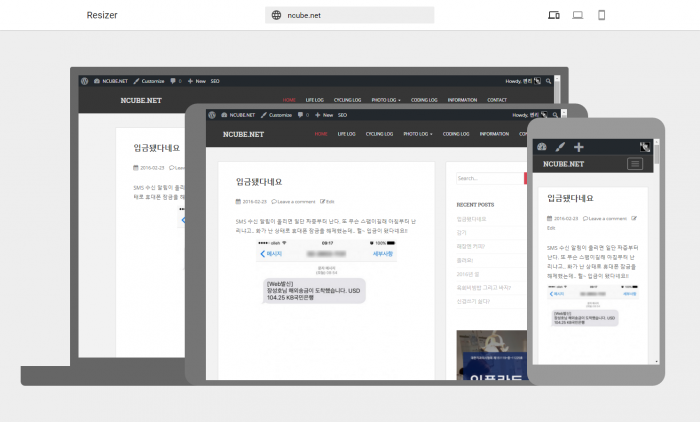
Task: Click SMS screenshot image in tablet post
Action: (x=326, y=273)
